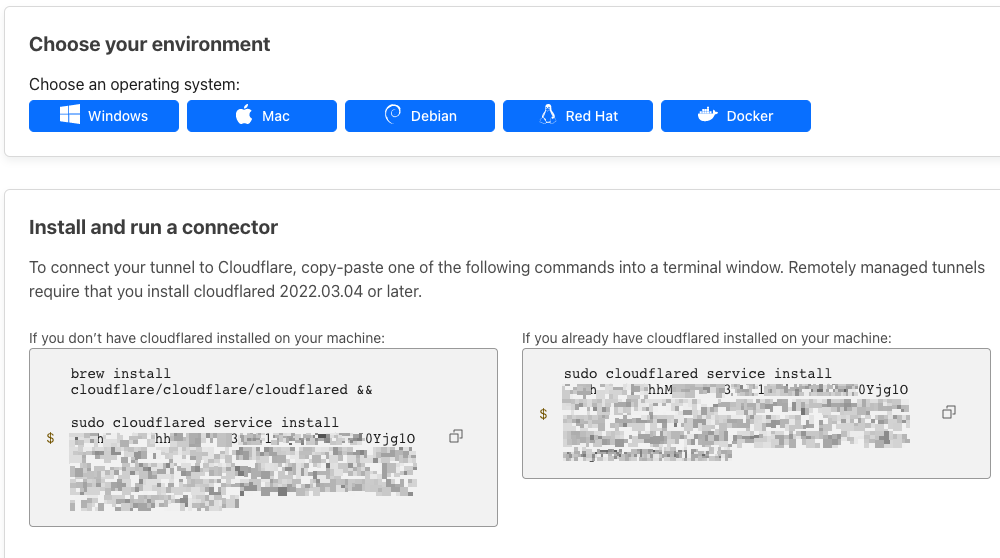Click the "Choose your environment" heading
1000x558 pixels.
(150, 44)
